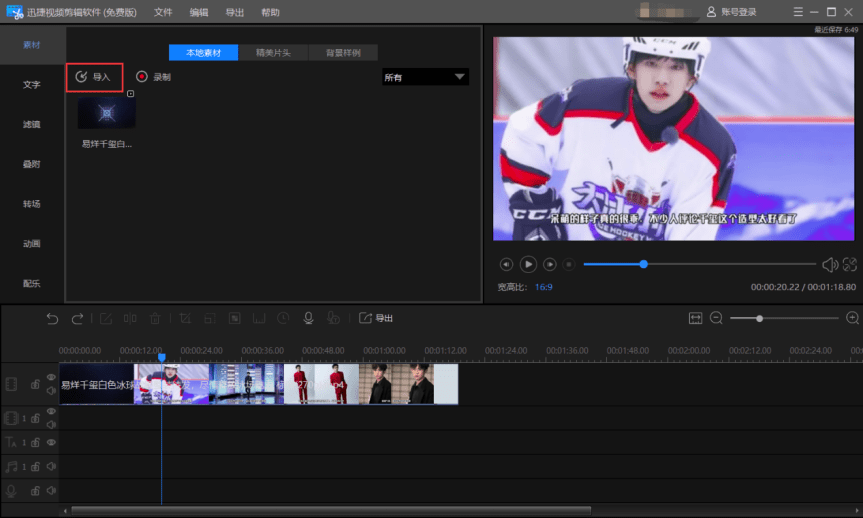Open 滤镜 sidebar panel
The height and width of the screenshot is (518, 863).
[32, 124]
